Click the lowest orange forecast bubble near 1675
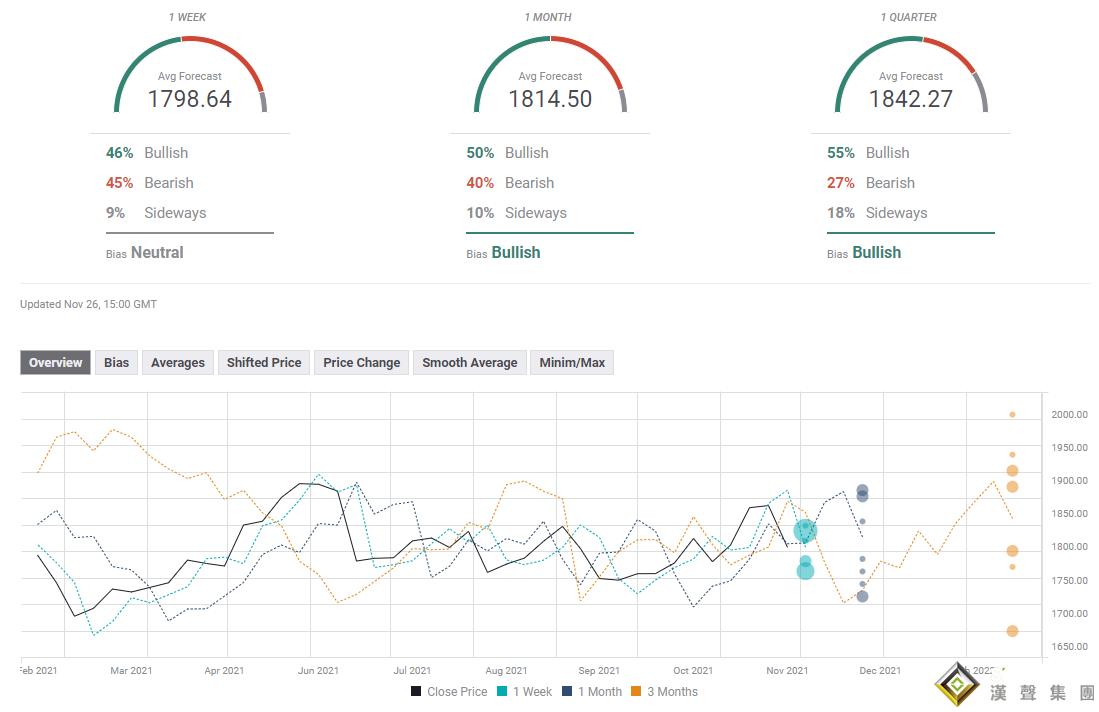 click(1012, 631)
